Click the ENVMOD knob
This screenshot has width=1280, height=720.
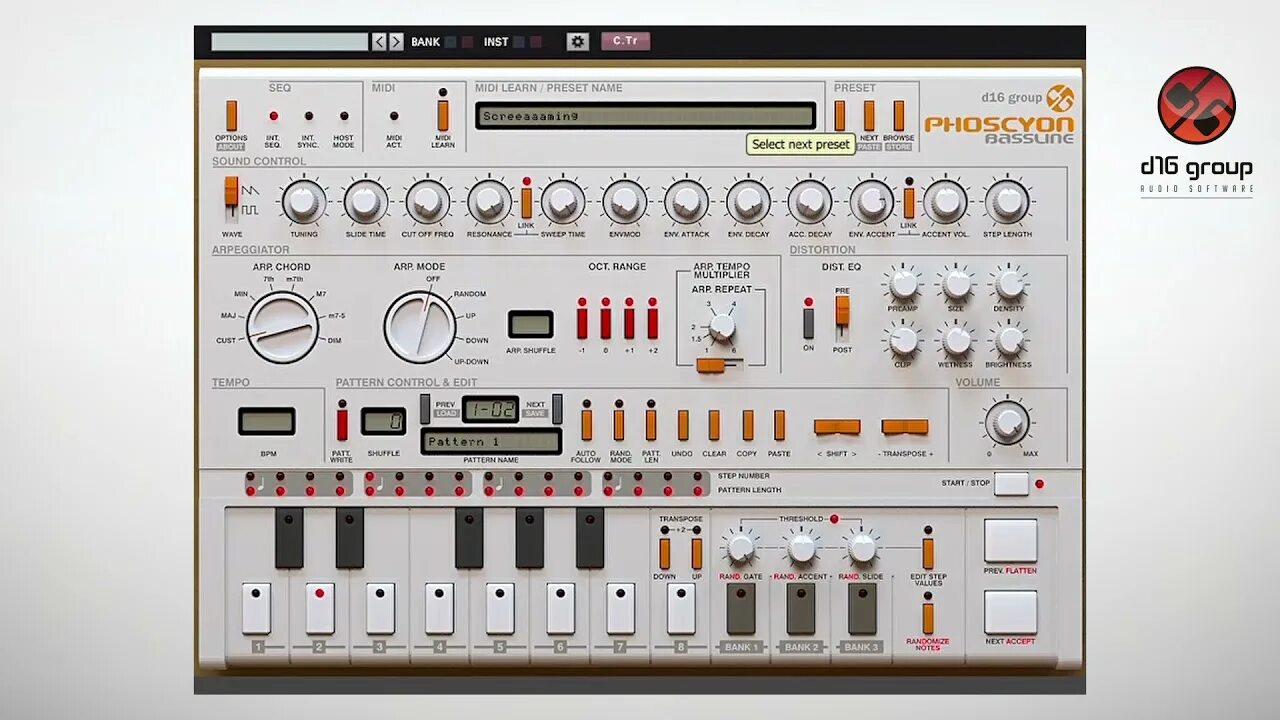(x=625, y=202)
